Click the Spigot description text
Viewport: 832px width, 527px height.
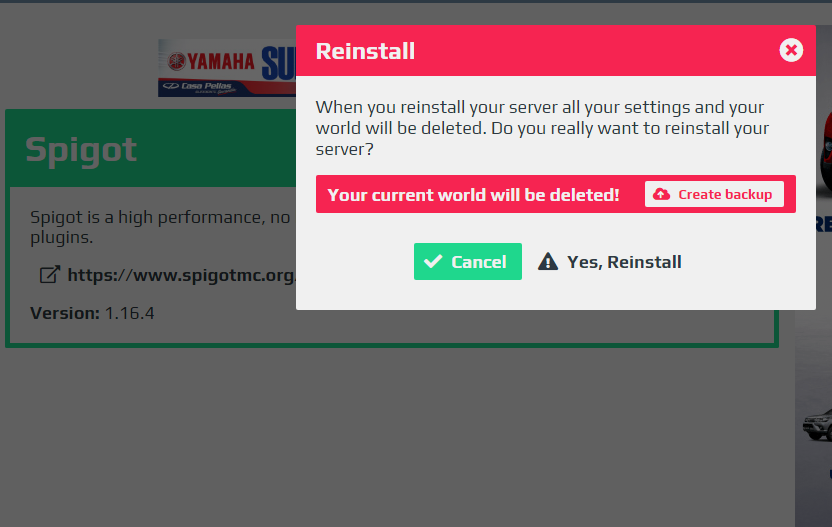coord(160,227)
